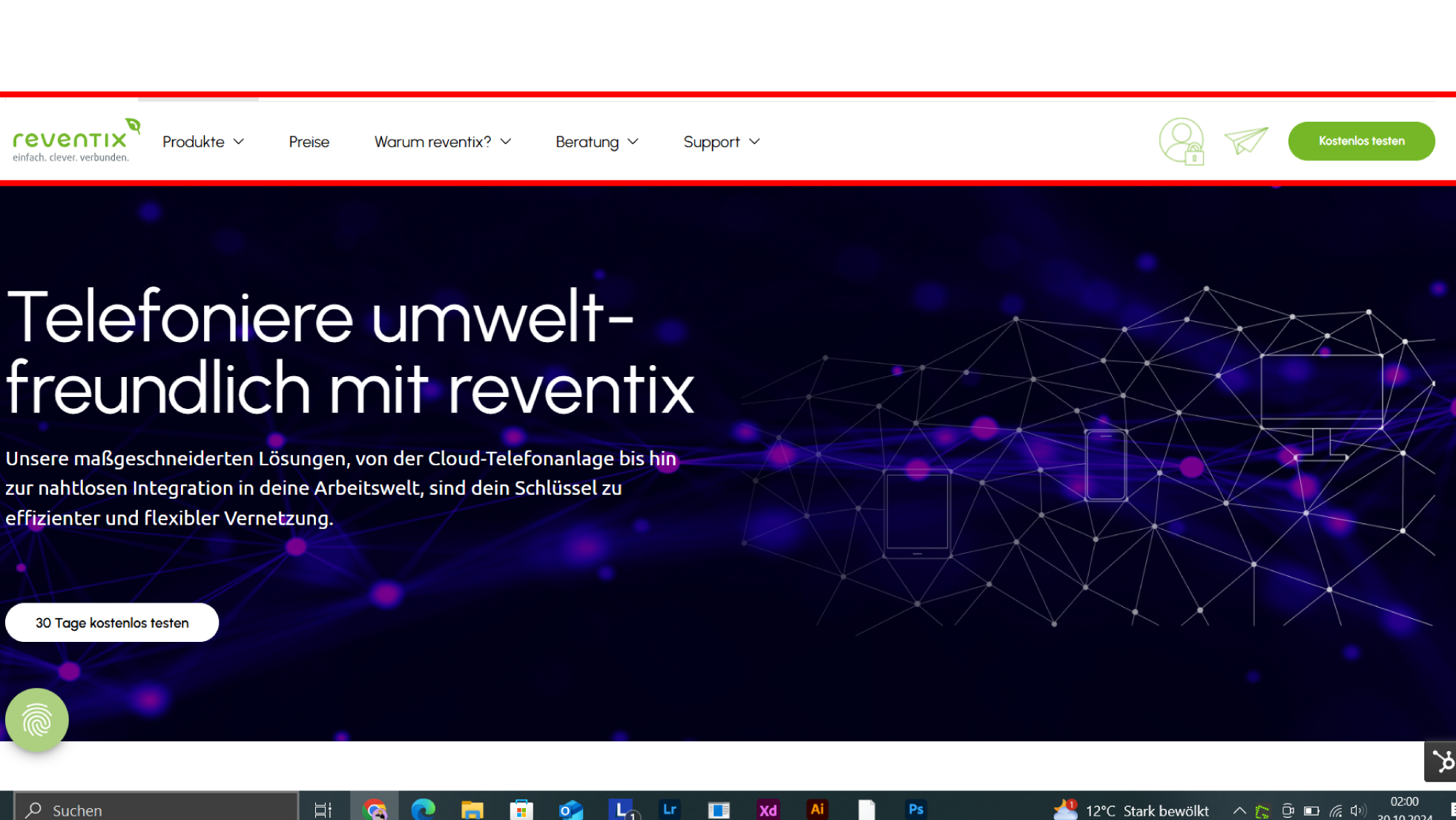
Task: Open Task View in the taskbar
Action: coord(323,810)
